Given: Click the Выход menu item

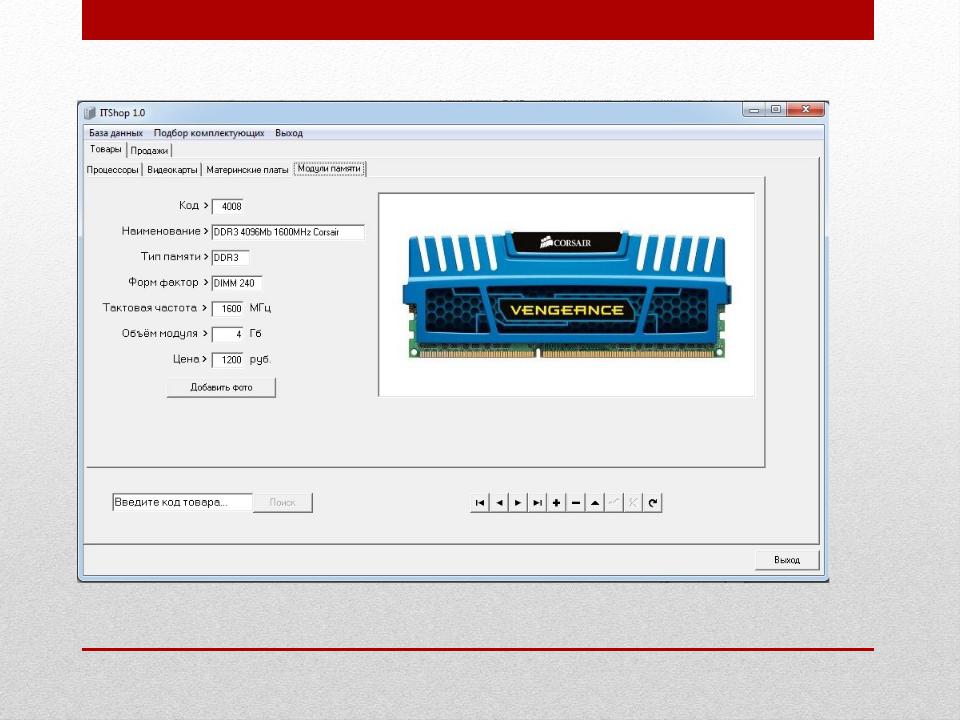Looking at the screenshot, I should click(289, 133).
